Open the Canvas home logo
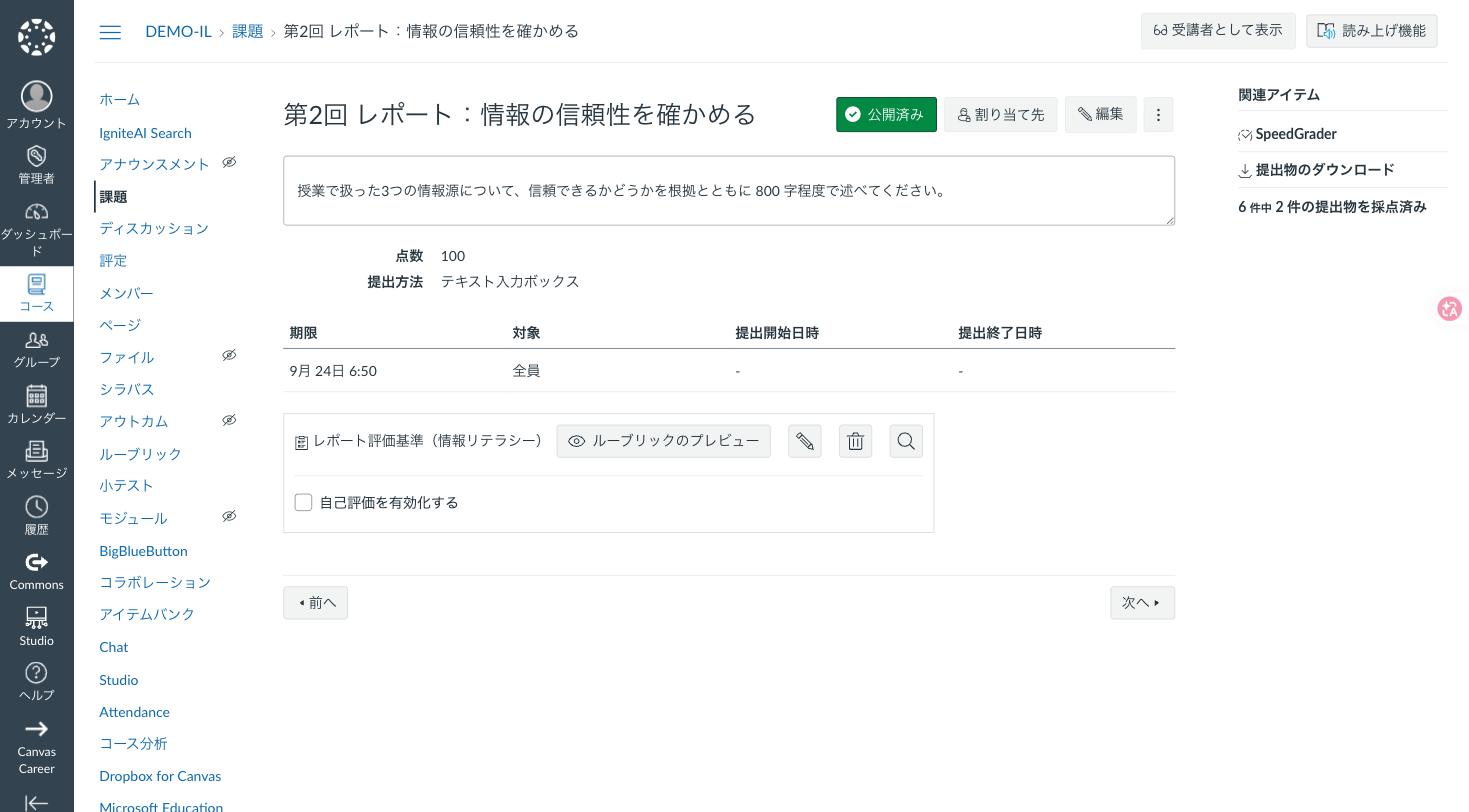Image resolution: width=1469 pixels, height=812 pixels. point(36,37)
